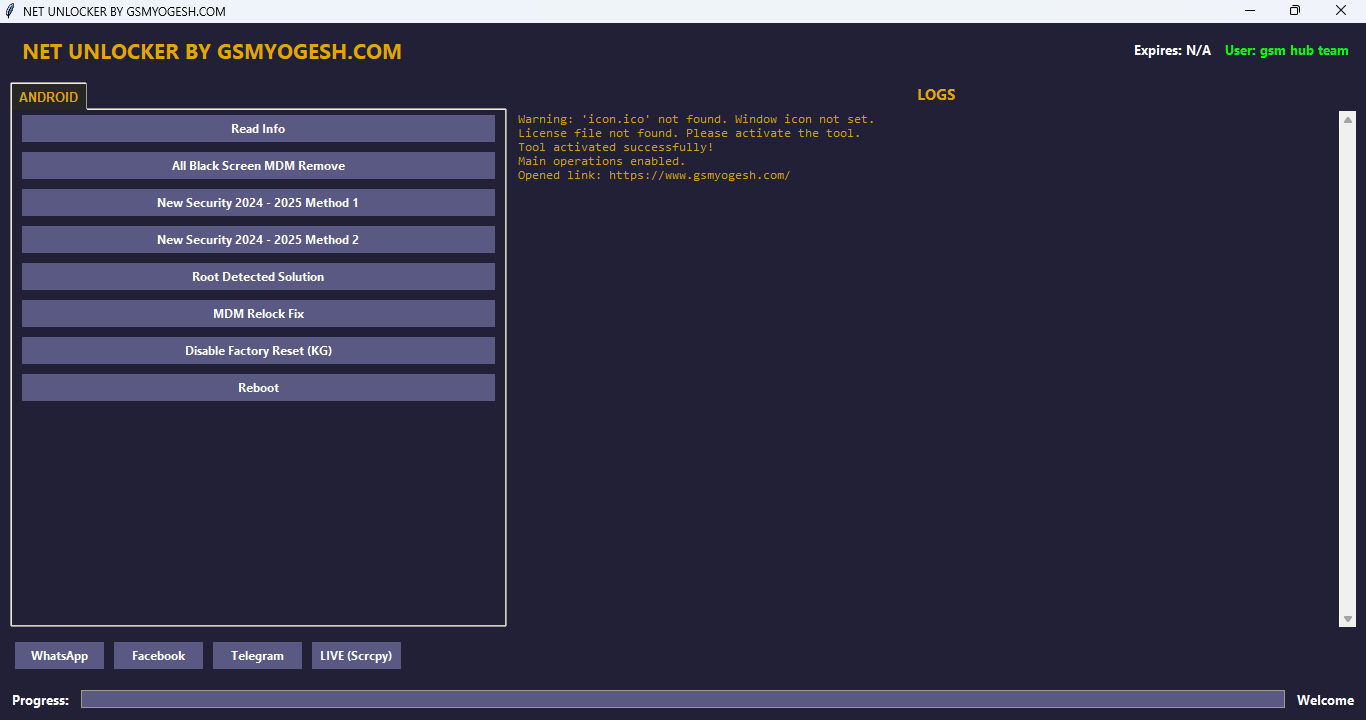The image size is (1366, 720).
Task: Launch LIVE (Scrcpy) screen mirror
Action: pyautogui.click(x=356, y=656)
